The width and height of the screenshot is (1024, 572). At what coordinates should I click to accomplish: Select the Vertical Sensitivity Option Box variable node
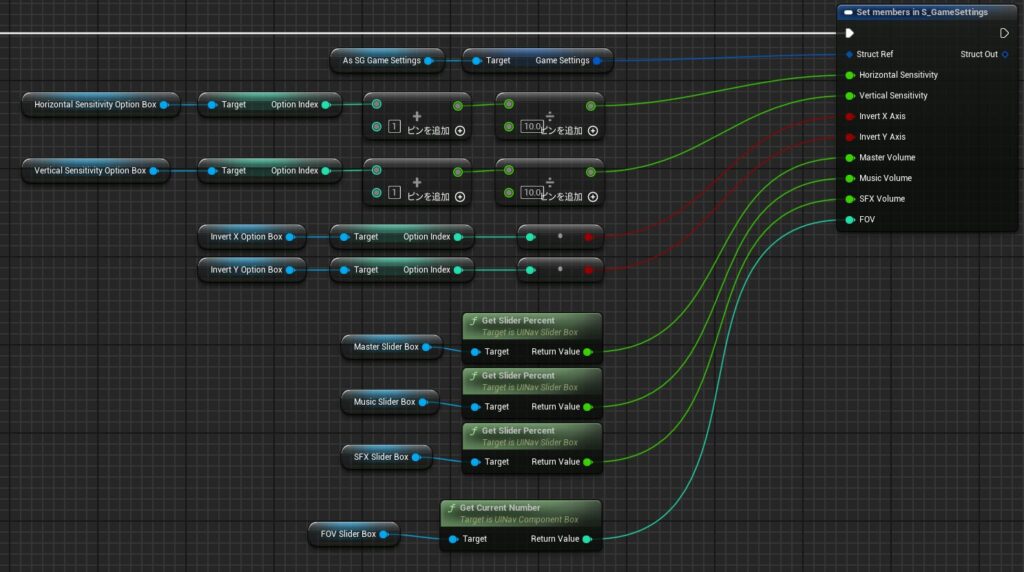[x=95, y=171]
